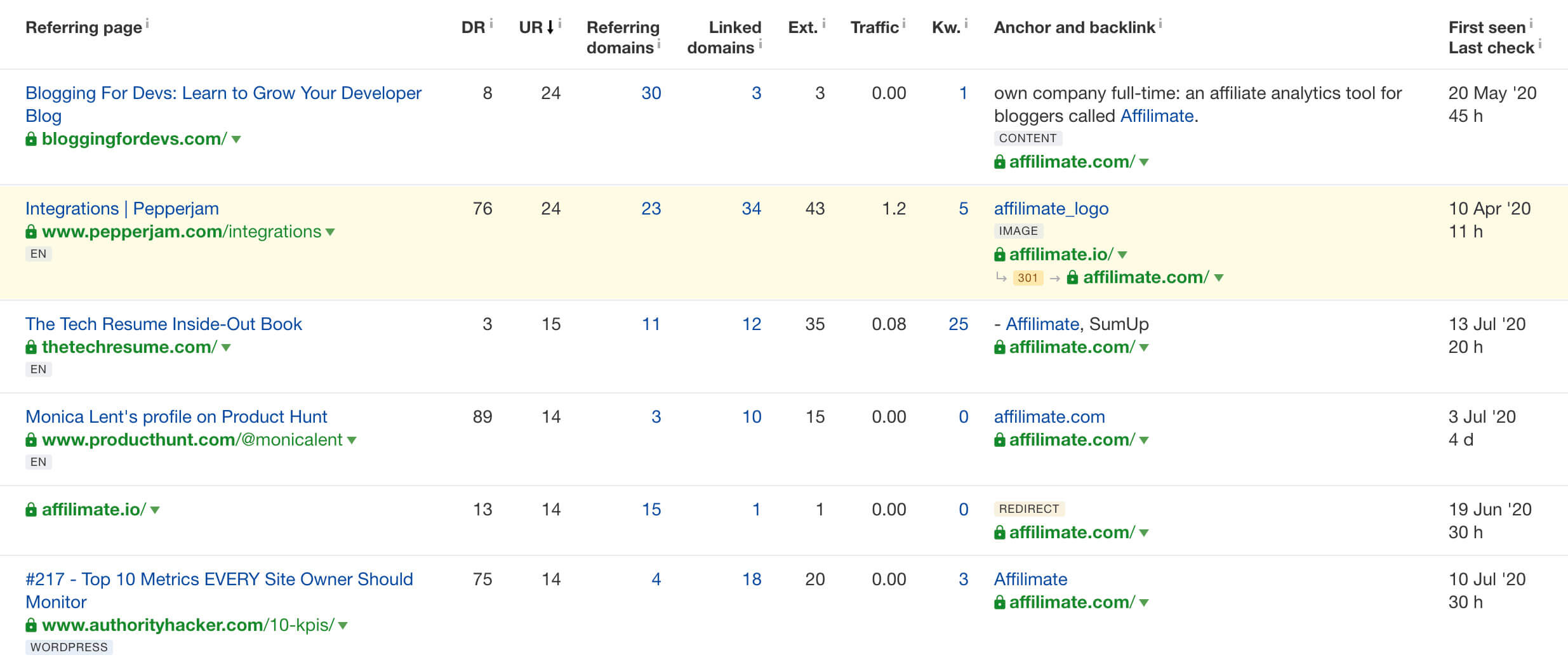Click info icon next to Referring domains header
This screenshot has width=1568, height=669.
tap(659, 43)
